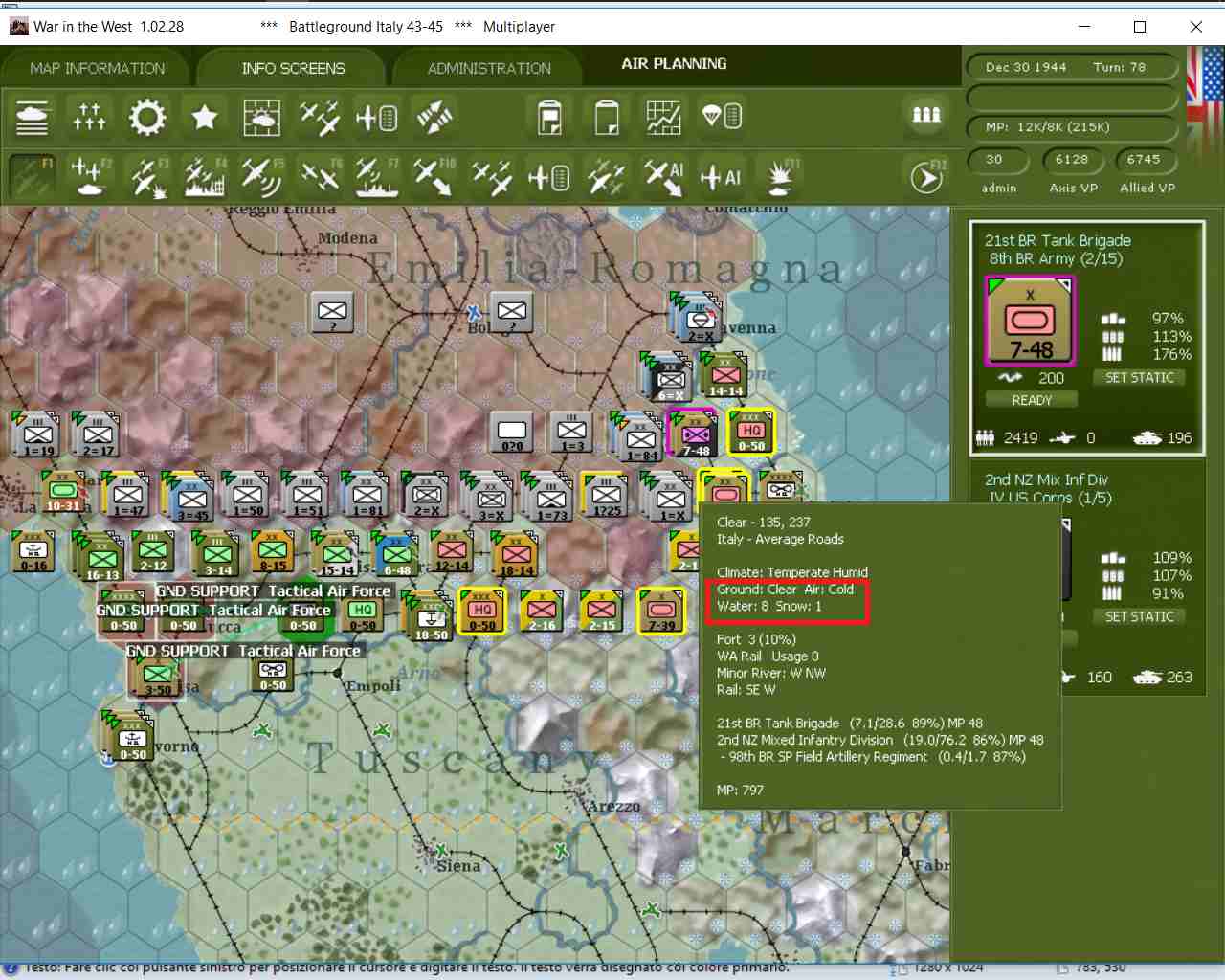Screen dimensions: 1225x980
Task: Select the AIR PLANNING tab
Action: pyautogui.click(x=674, y=64)
